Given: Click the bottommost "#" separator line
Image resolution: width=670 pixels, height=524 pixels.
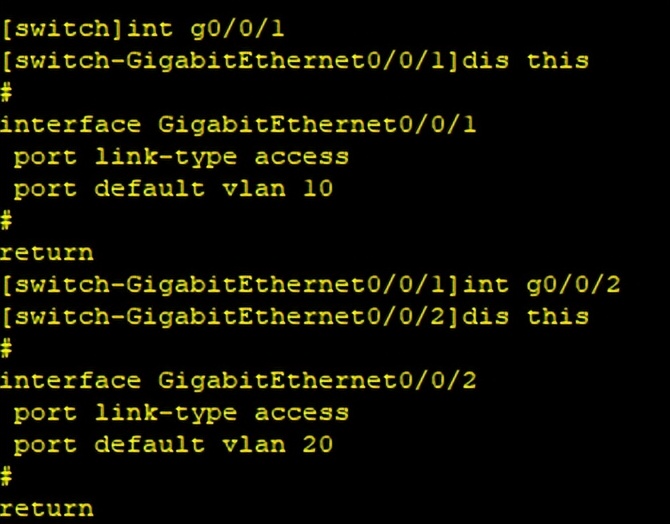Looking at the screenshot, I should 6,477.
